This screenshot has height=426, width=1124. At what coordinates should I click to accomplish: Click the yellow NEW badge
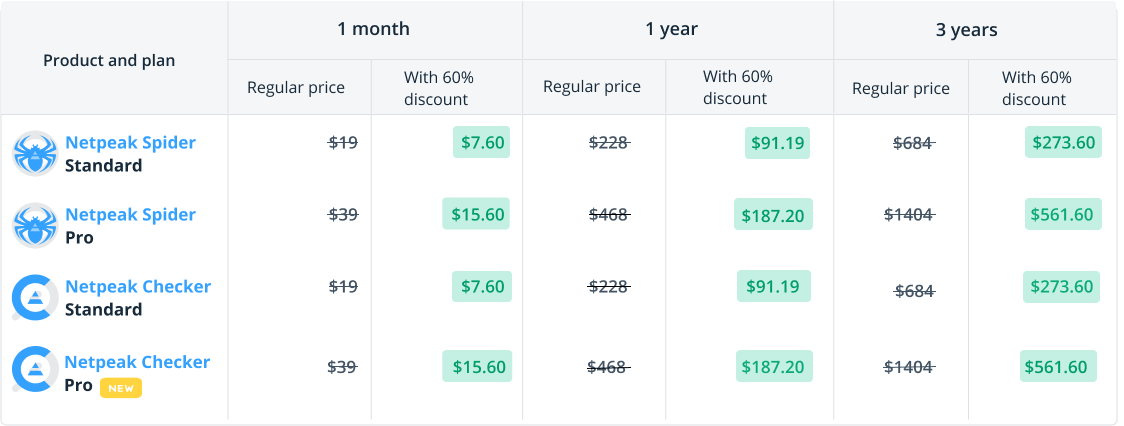(x=121, y=388)
